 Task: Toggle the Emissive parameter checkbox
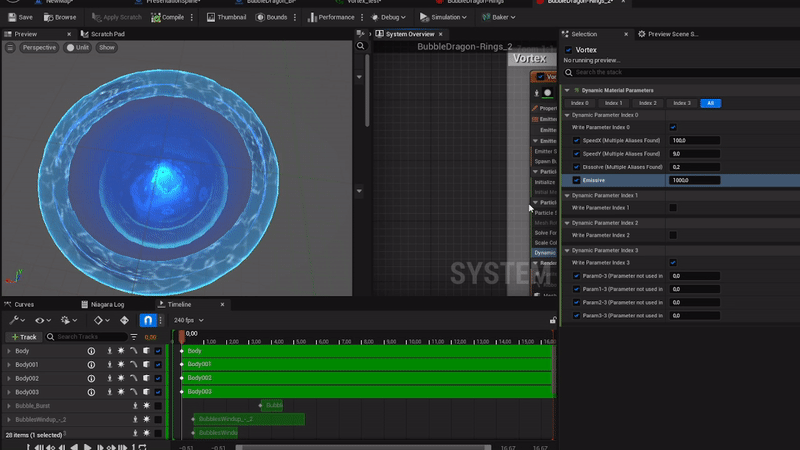(x=577, y=180)
